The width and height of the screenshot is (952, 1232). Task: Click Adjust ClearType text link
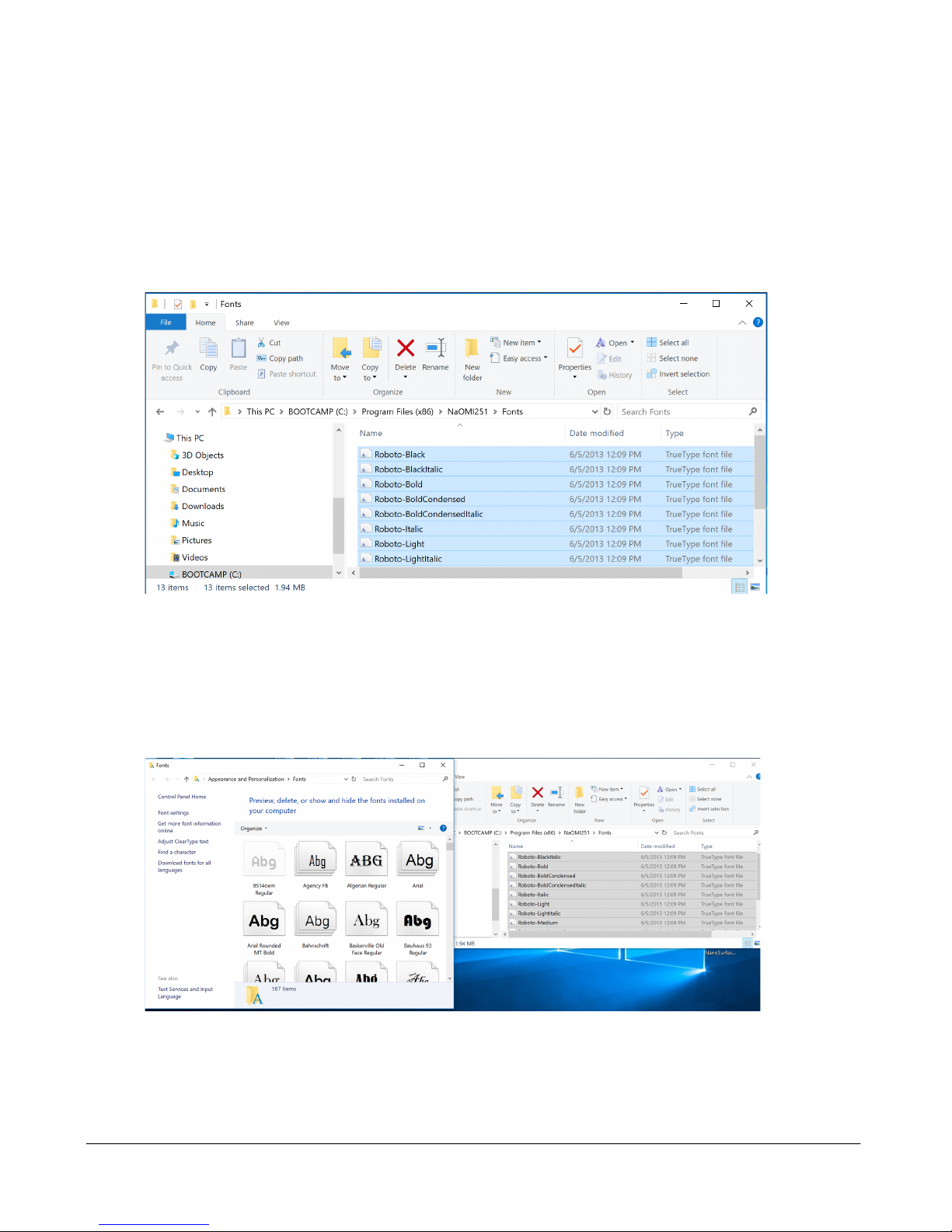pyautogui.click(x=183, y=842)
